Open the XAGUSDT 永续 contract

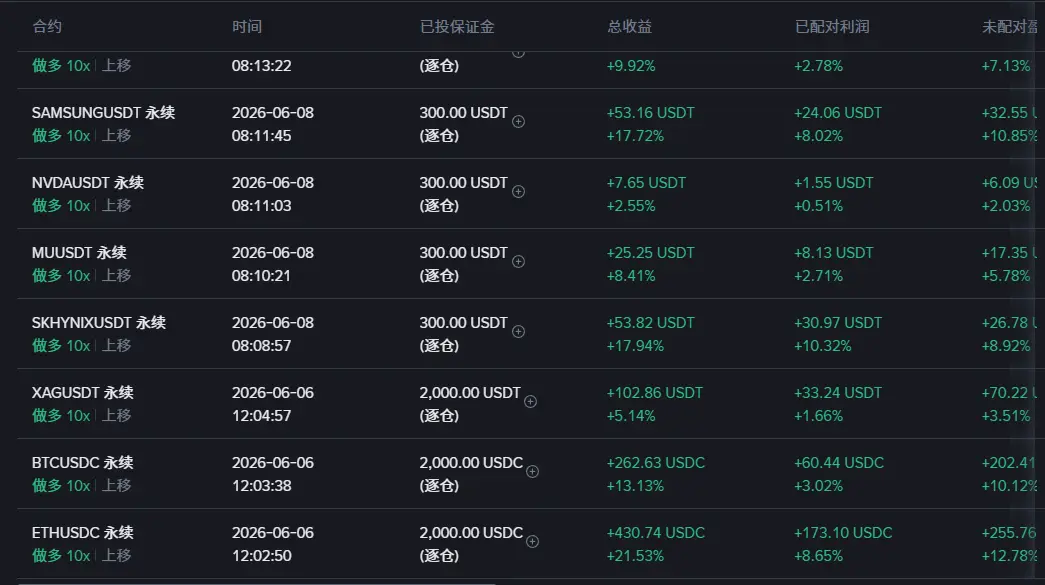[x=83, y=392]
